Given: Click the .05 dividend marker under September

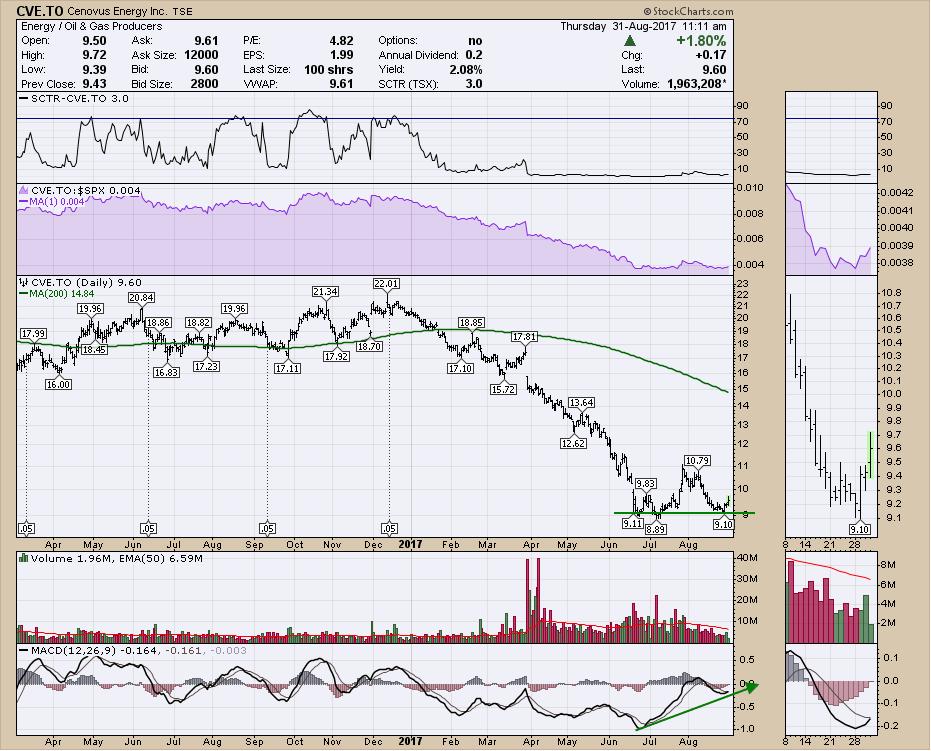Looking at the screenshot, I should tap(267, 527).
